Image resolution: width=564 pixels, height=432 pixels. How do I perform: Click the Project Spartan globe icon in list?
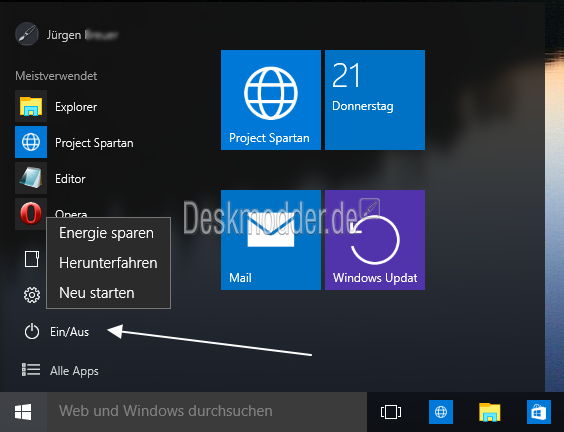tap(31, 142)
